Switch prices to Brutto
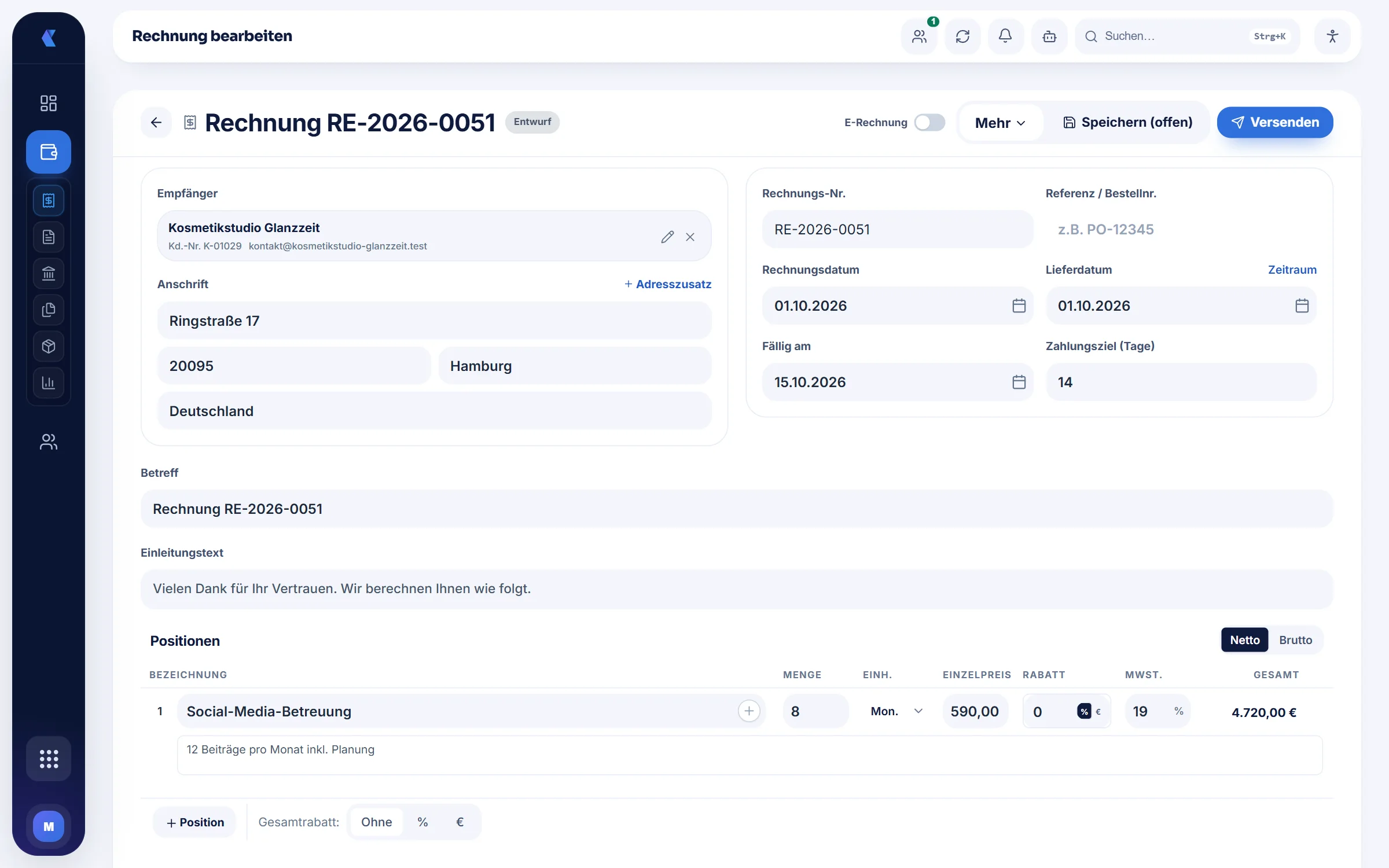Screen dimensions: 1389x868 pyautogui.click(x=1295, y=640)
